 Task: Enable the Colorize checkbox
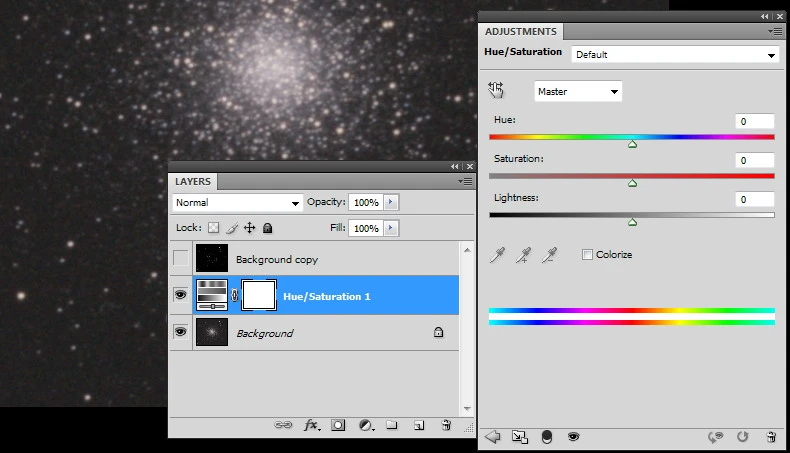(x=587, y=255)
